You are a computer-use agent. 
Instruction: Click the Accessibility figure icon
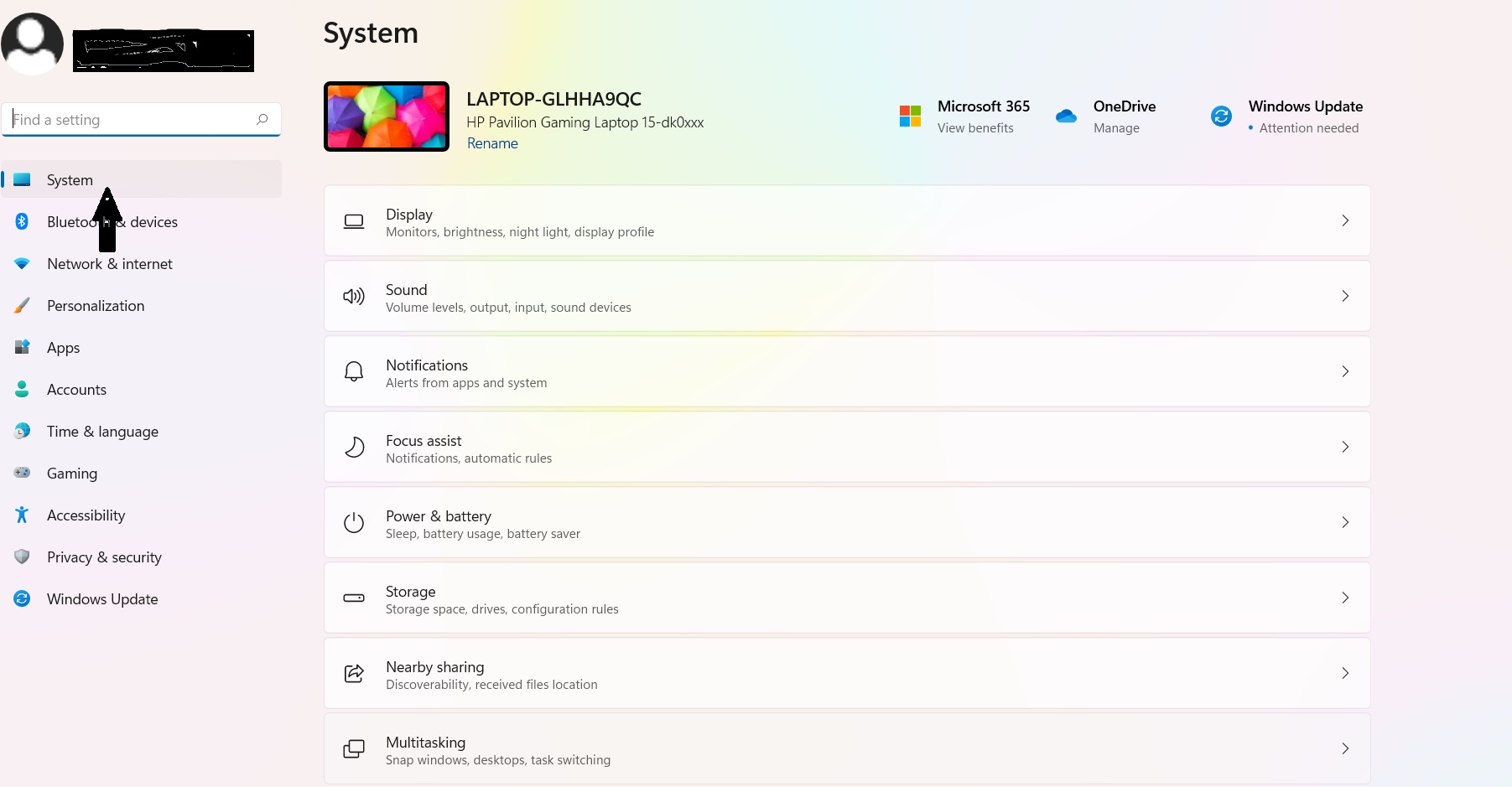[x=22, y=515]
